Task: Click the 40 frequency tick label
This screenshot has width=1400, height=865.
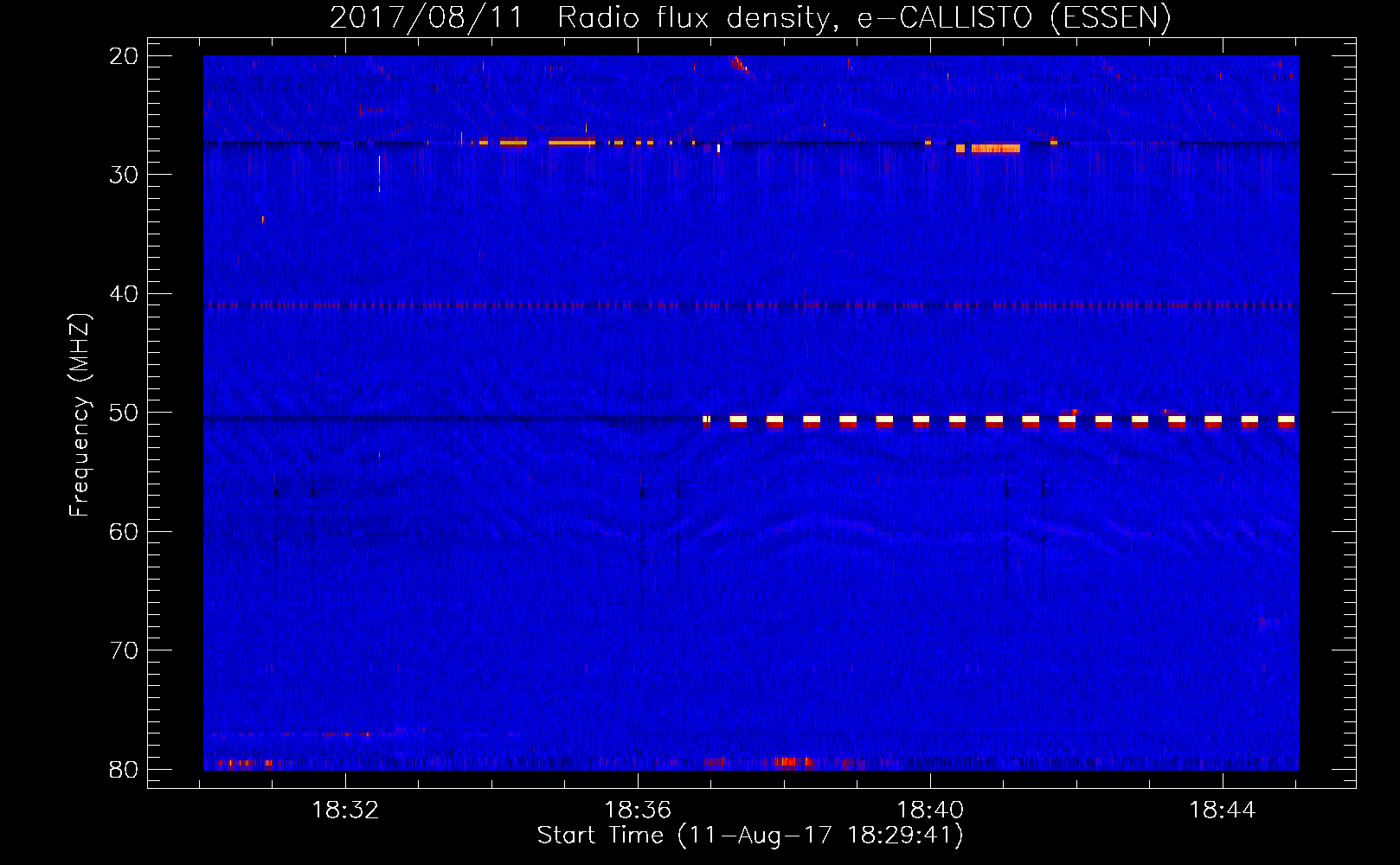Action: (124, 294)
